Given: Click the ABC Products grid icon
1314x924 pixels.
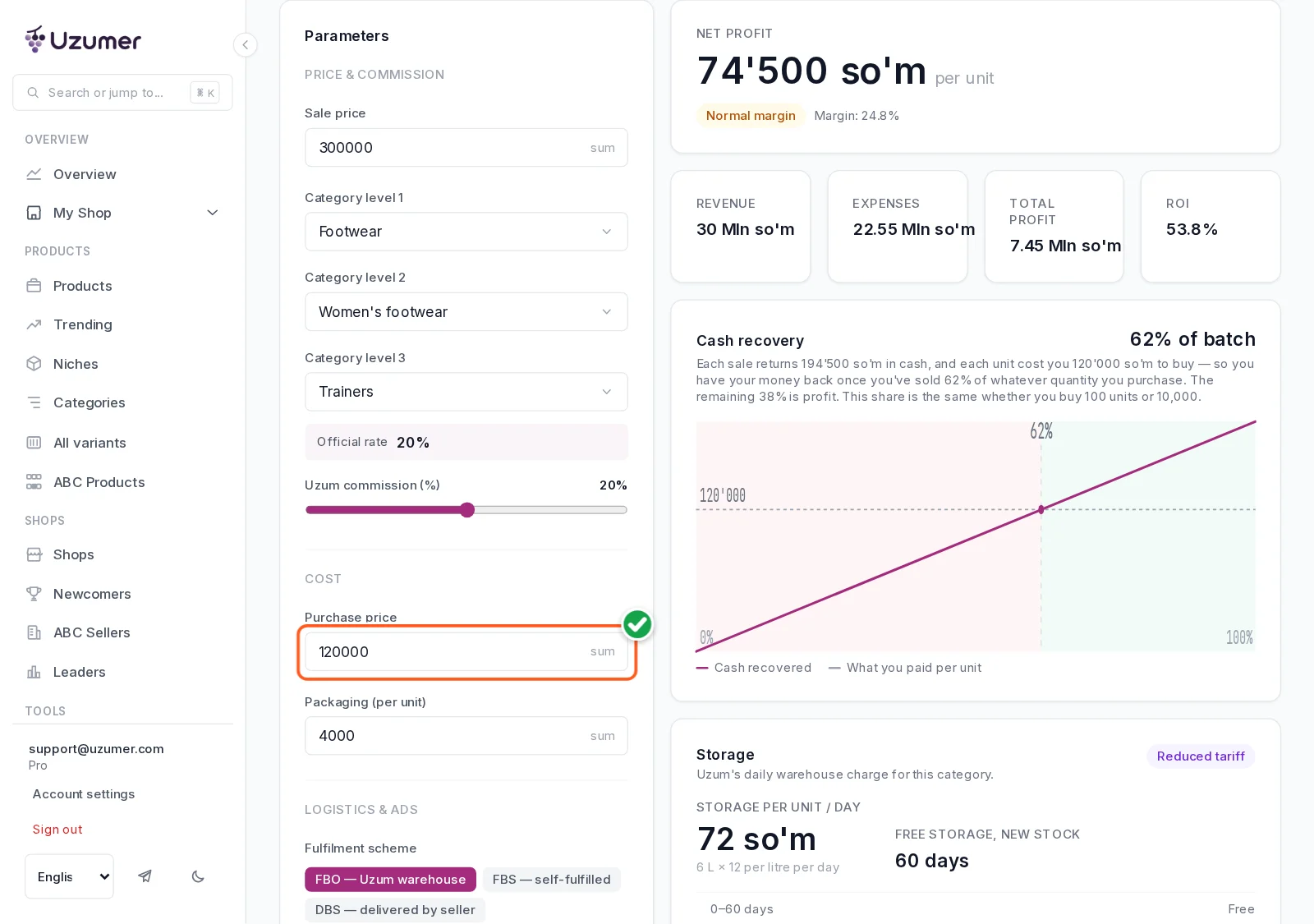Looking at the screenshot, I should (x=34, y=482).
